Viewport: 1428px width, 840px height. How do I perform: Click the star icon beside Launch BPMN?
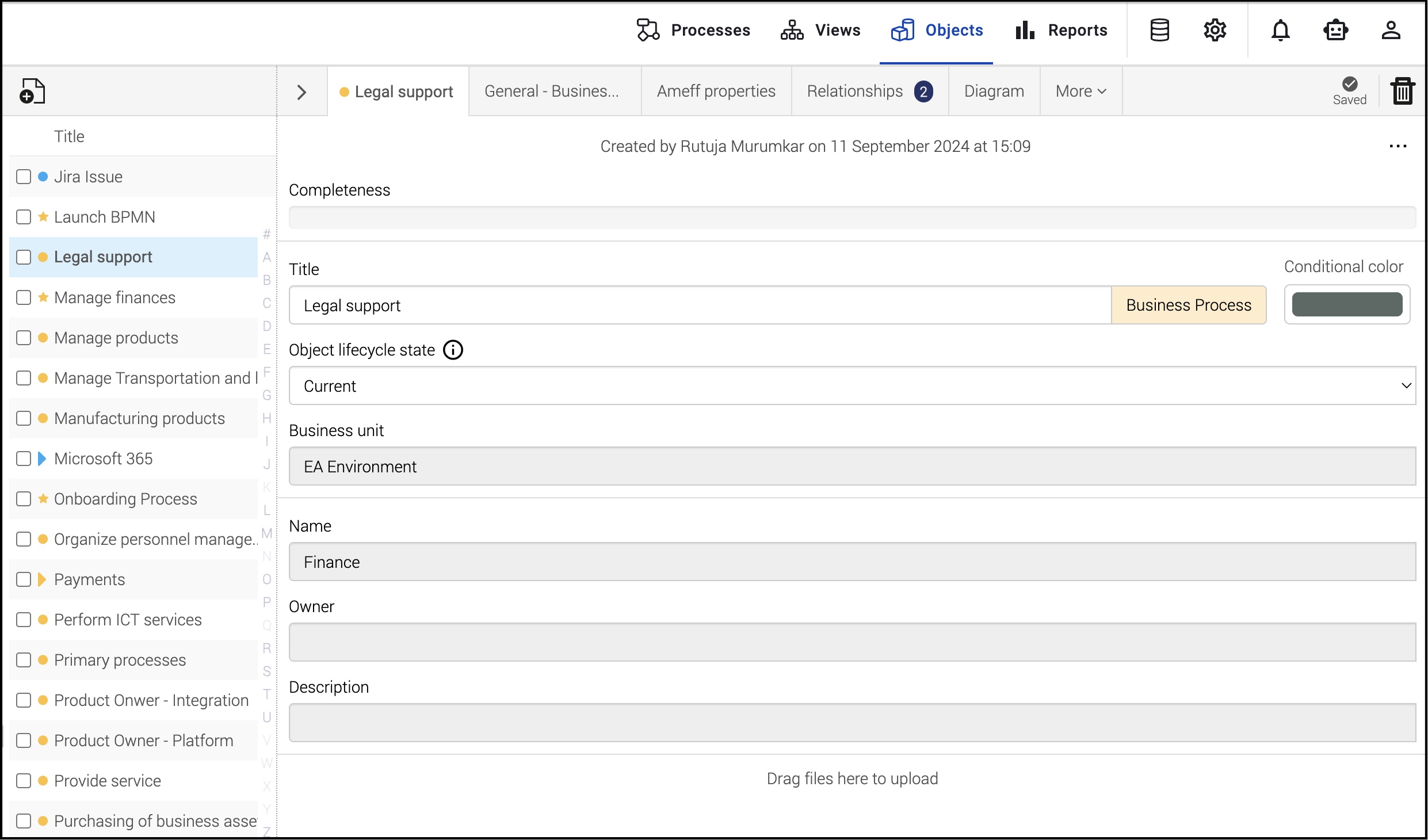[43, 217]
